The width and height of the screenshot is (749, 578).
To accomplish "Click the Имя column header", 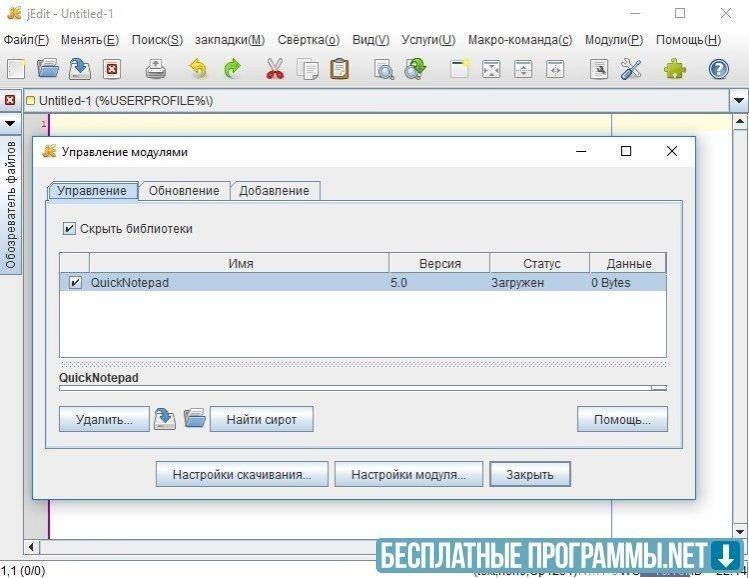I will click(240, 264).
